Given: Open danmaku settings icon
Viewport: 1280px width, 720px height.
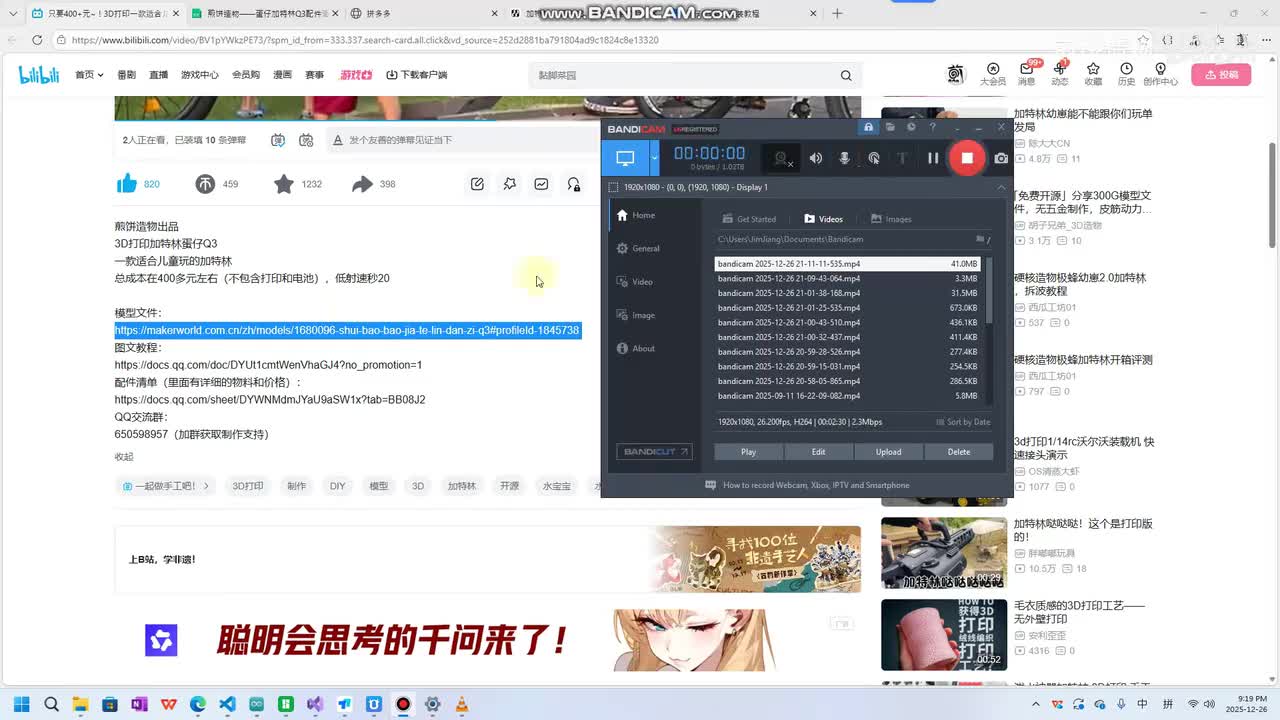Looking at the screenshot, I should click(306, 140).
